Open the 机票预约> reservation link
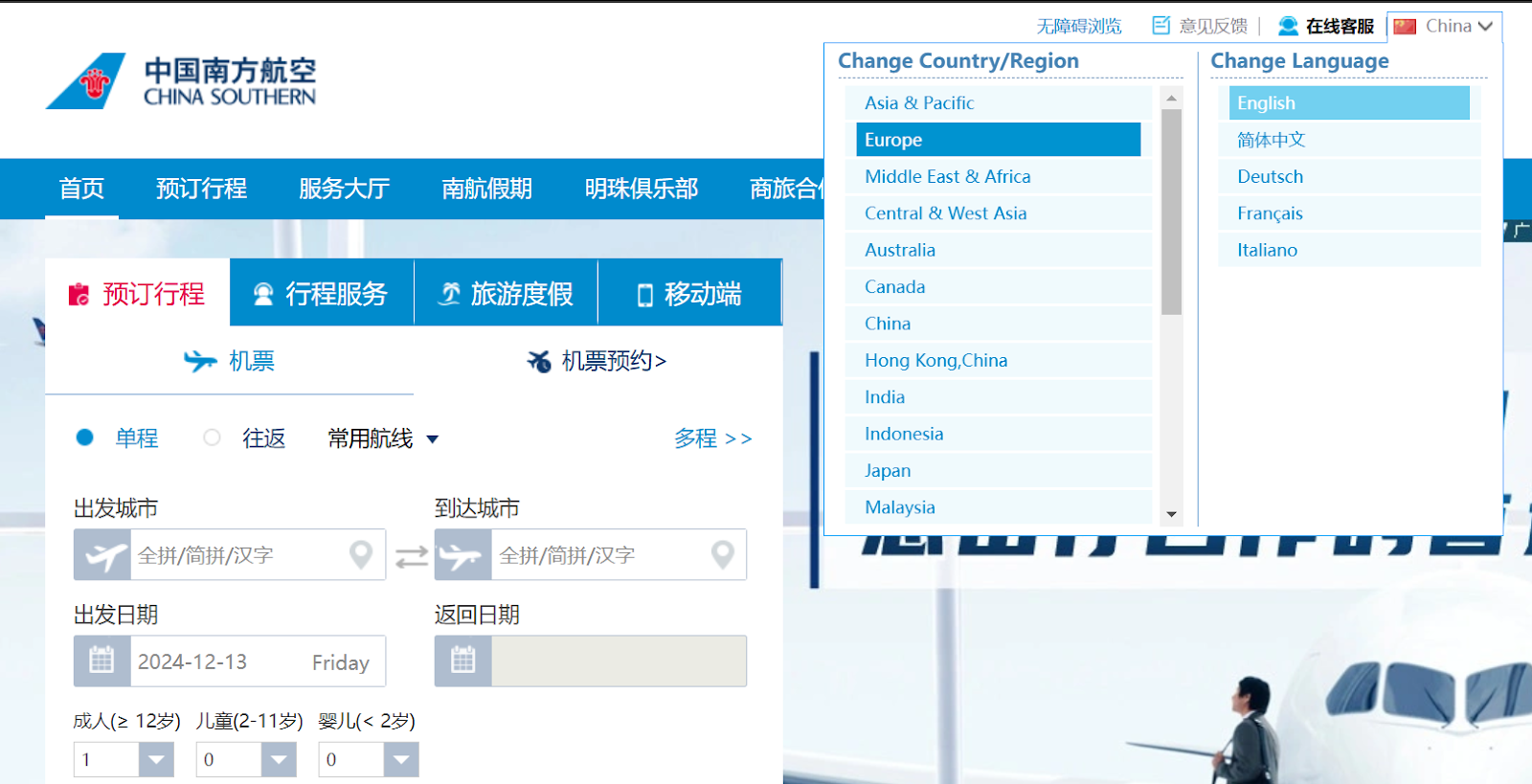This screenshot has height=784, width=1532. (x=597, y=361)
